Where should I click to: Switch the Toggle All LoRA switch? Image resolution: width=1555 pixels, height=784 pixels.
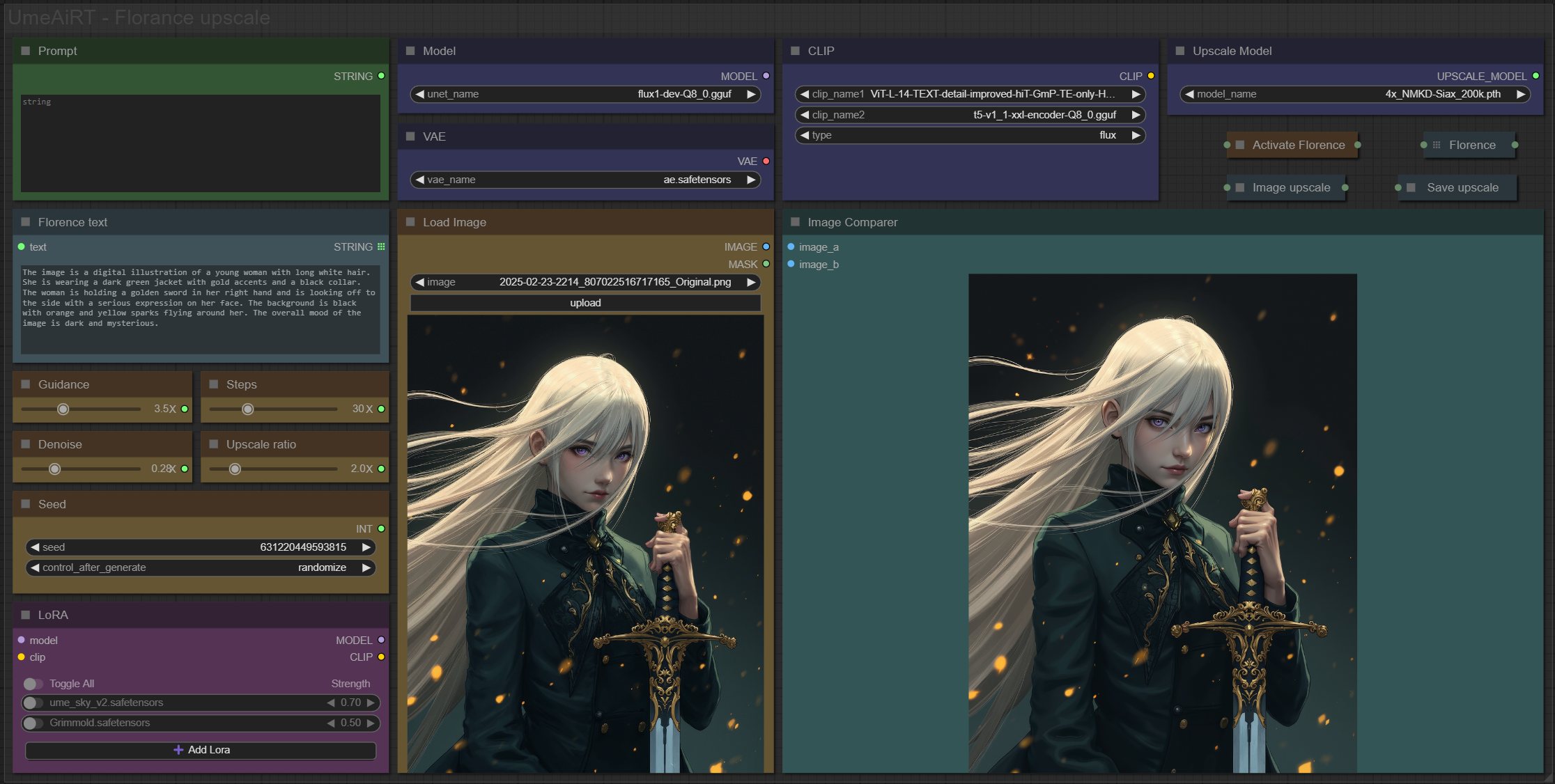(x=33, y=684)
